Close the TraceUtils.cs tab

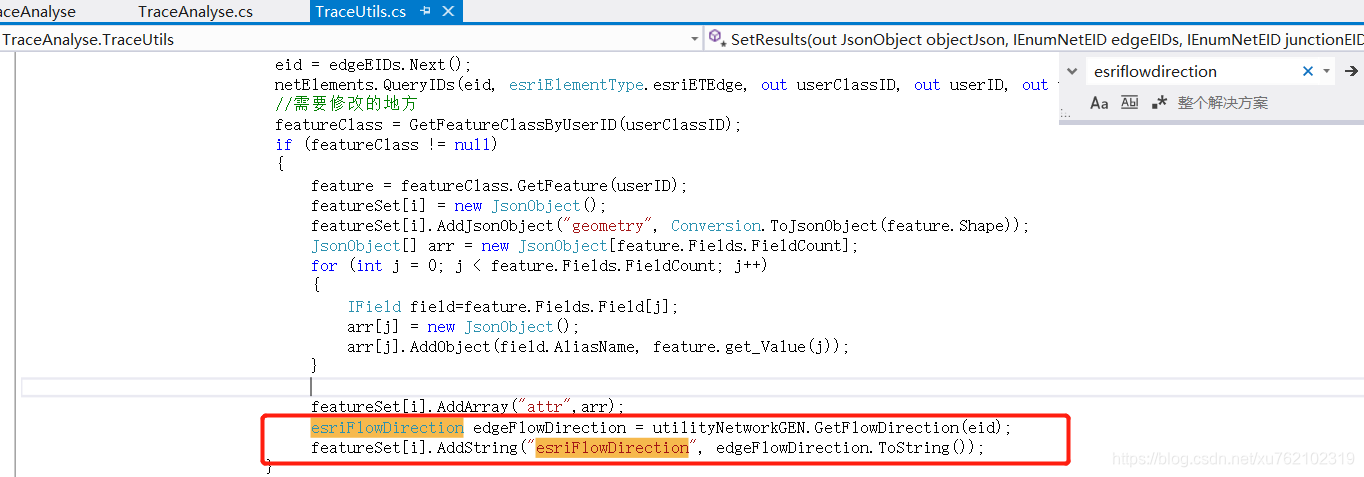[x=447, y=12]
